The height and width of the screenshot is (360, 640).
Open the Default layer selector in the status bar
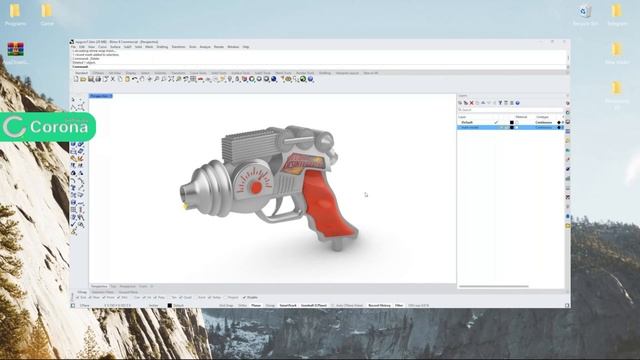[x=176, y=305]
